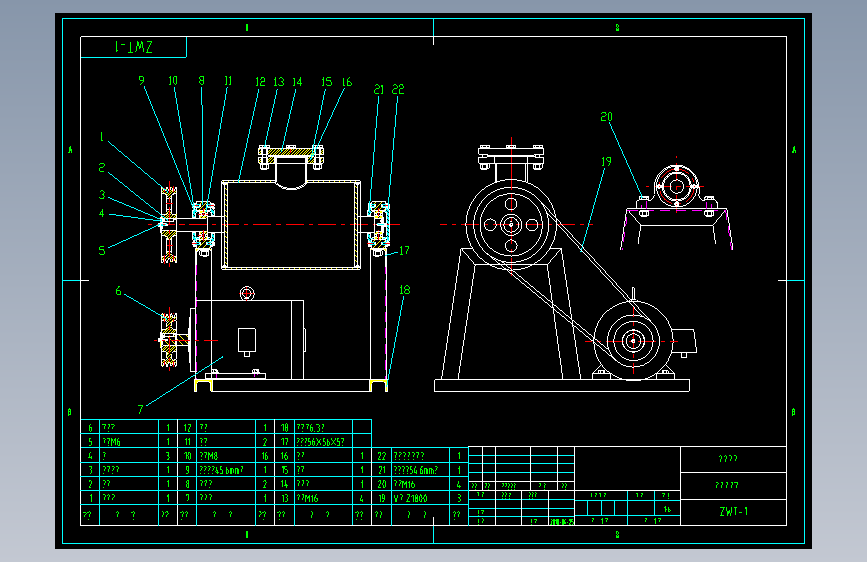The height and width of the screenshot is (562, 867).
Task: Click quantity '3' in the V-belt row
Action: tap(458, 498)
